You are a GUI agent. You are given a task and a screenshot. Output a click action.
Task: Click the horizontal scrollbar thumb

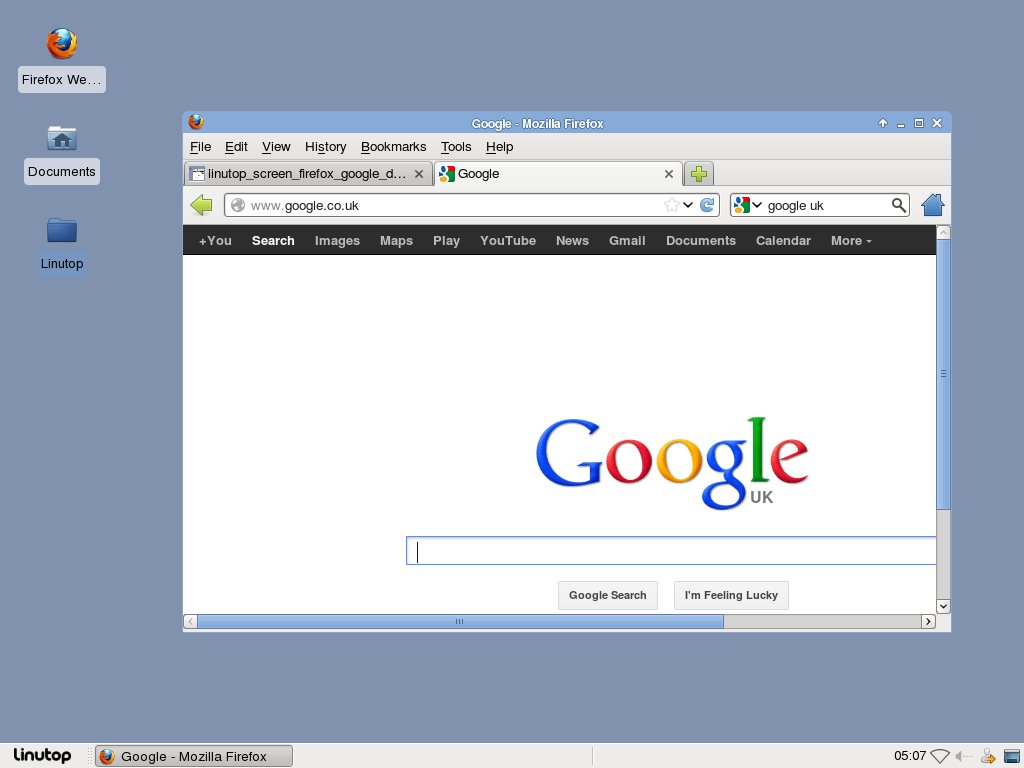click(x=460, y=622)
